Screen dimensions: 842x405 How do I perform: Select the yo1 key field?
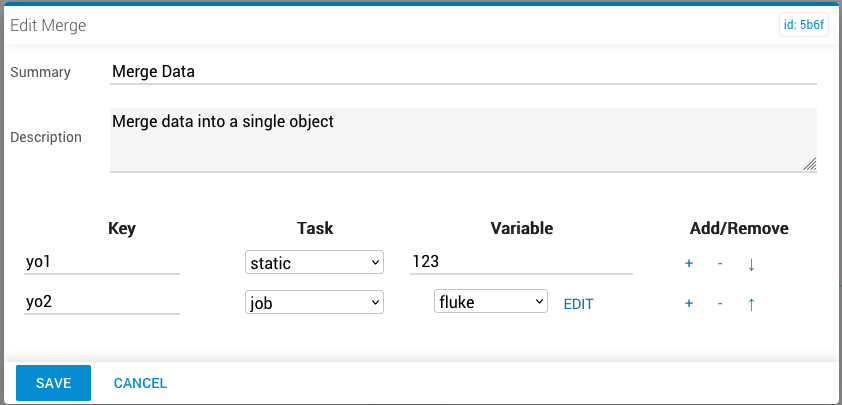click(102, 262)
